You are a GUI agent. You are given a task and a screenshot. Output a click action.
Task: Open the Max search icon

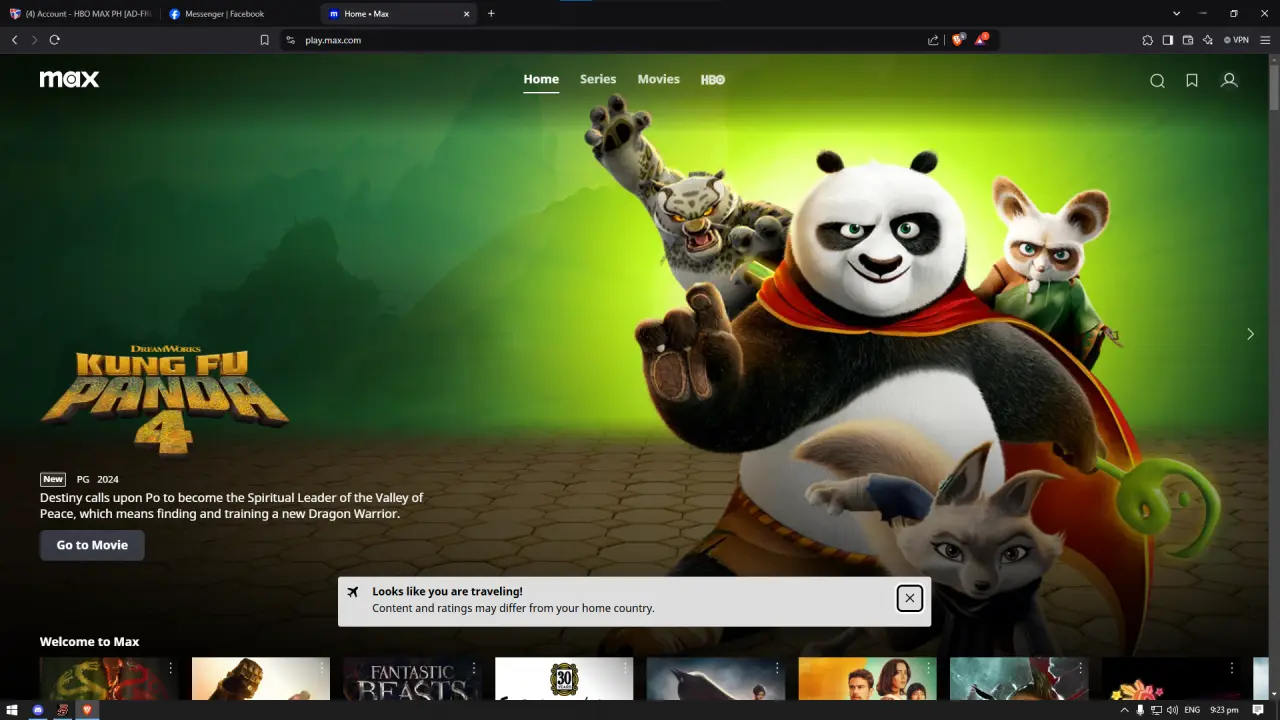[x=1157, y=81]
